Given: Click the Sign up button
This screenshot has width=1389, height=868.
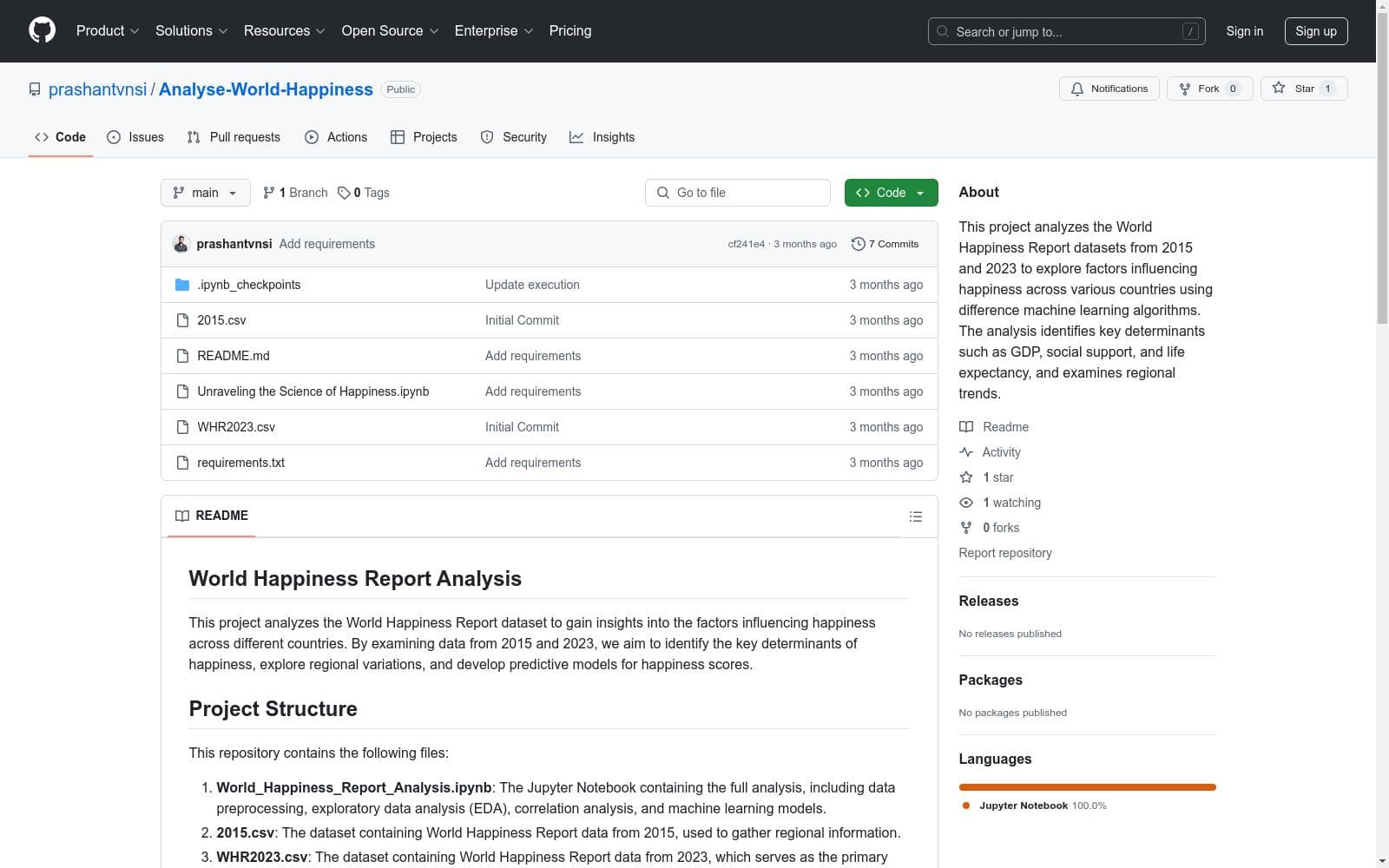Looking at the screenshot, I should click(1316, 31).
